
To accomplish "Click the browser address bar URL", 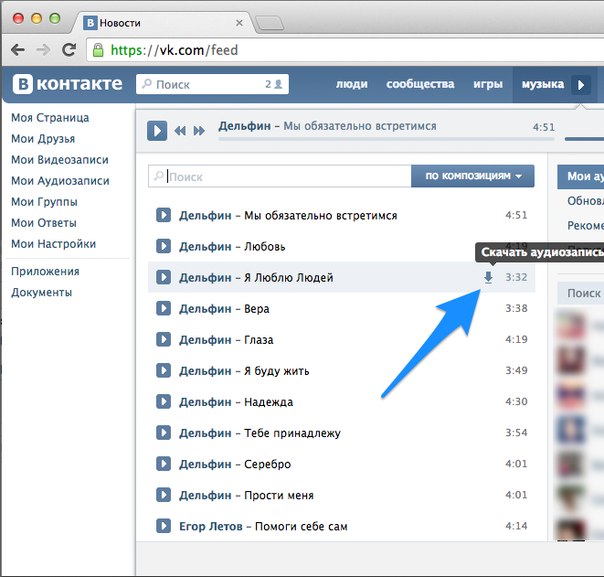I will click(174, 50).
